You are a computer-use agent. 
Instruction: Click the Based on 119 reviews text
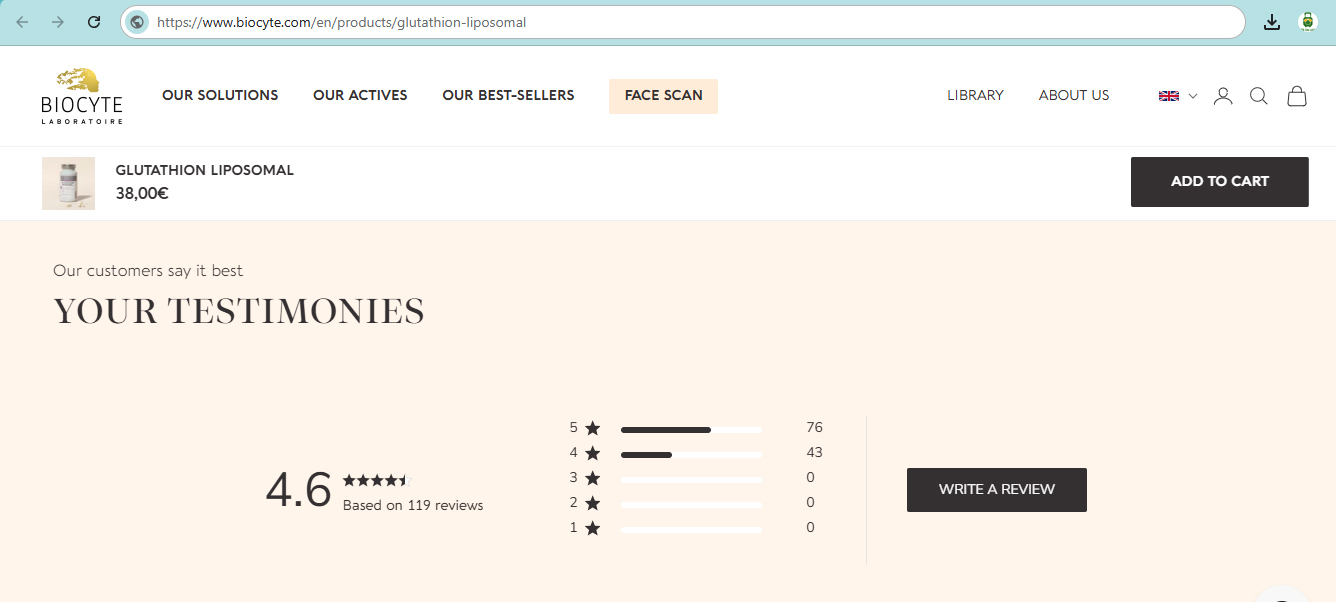[x=413, y=506]
